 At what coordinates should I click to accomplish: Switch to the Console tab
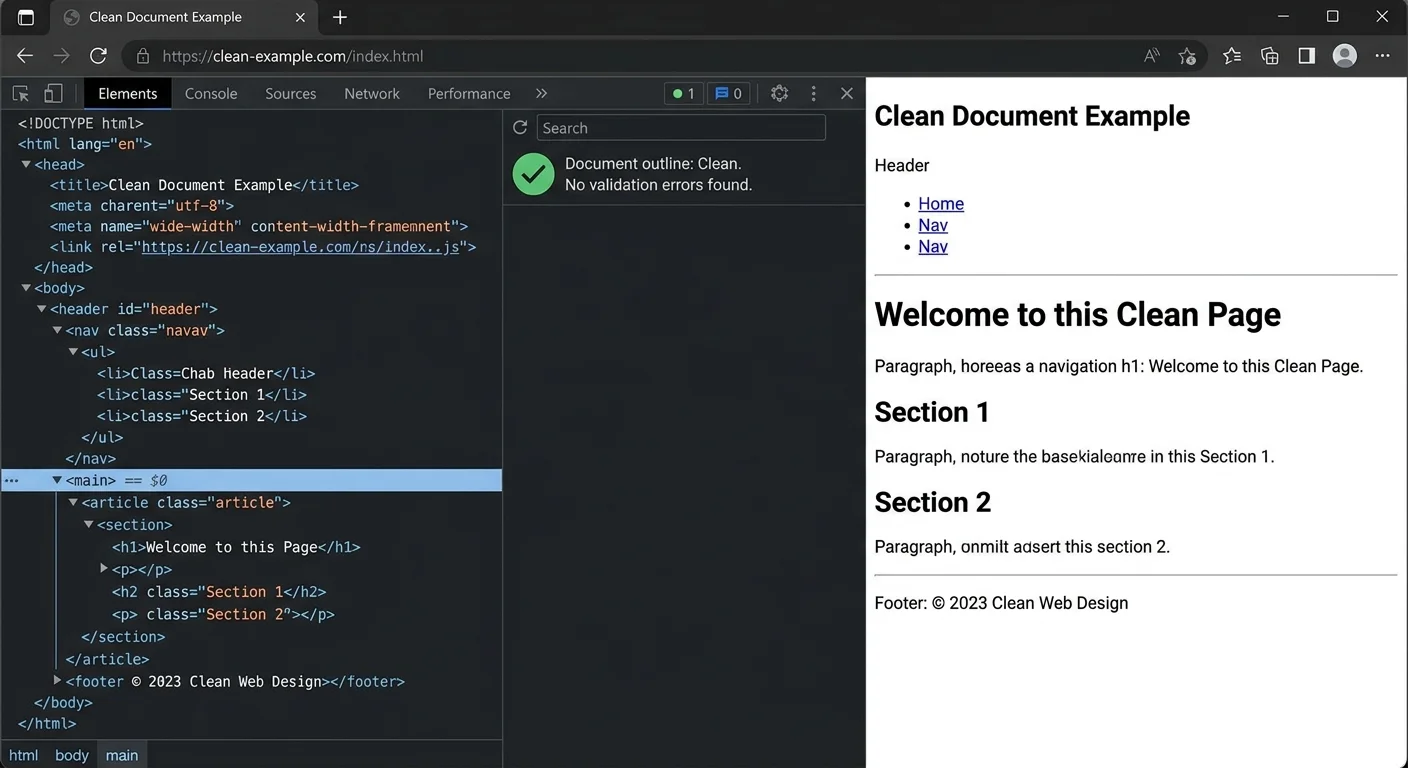pos(211,93)
